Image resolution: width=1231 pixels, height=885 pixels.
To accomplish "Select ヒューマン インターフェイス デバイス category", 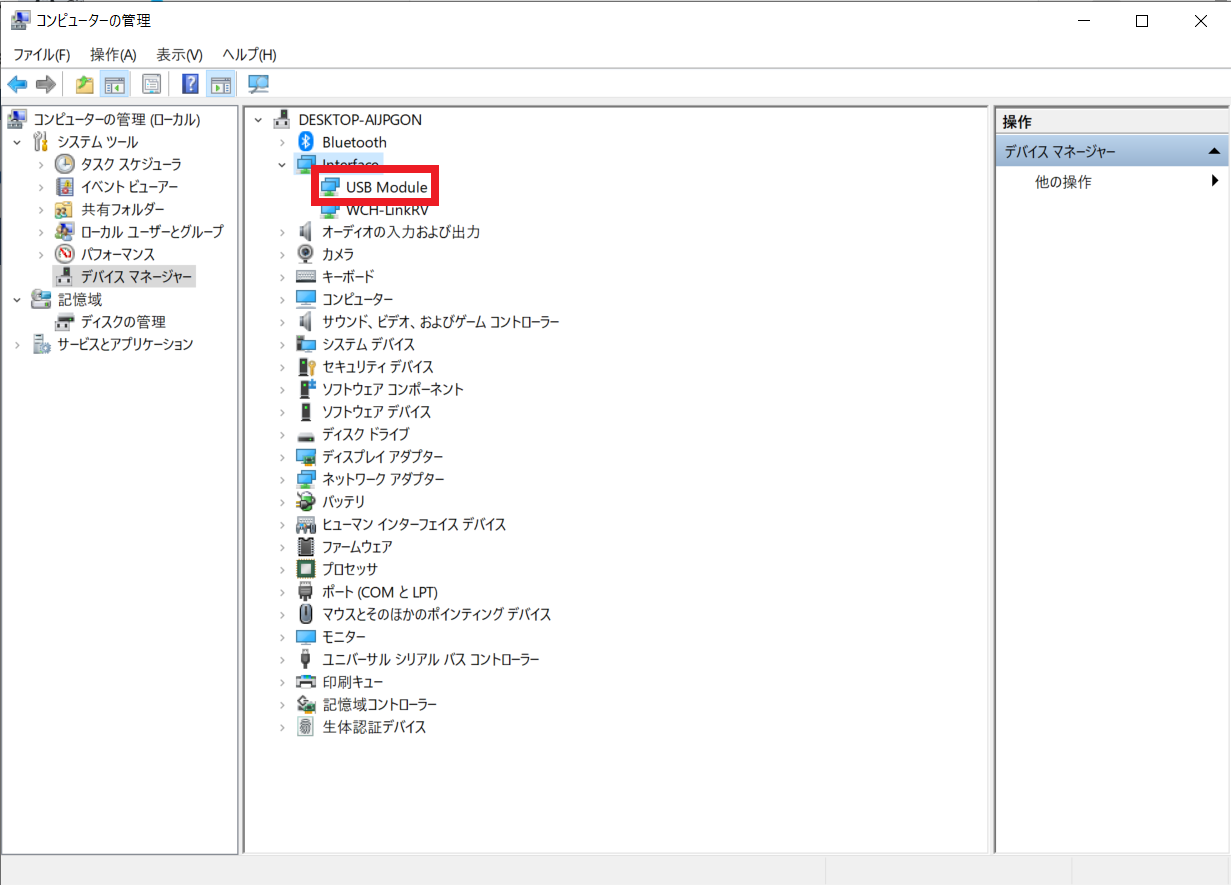I will [x=414, y=524].
